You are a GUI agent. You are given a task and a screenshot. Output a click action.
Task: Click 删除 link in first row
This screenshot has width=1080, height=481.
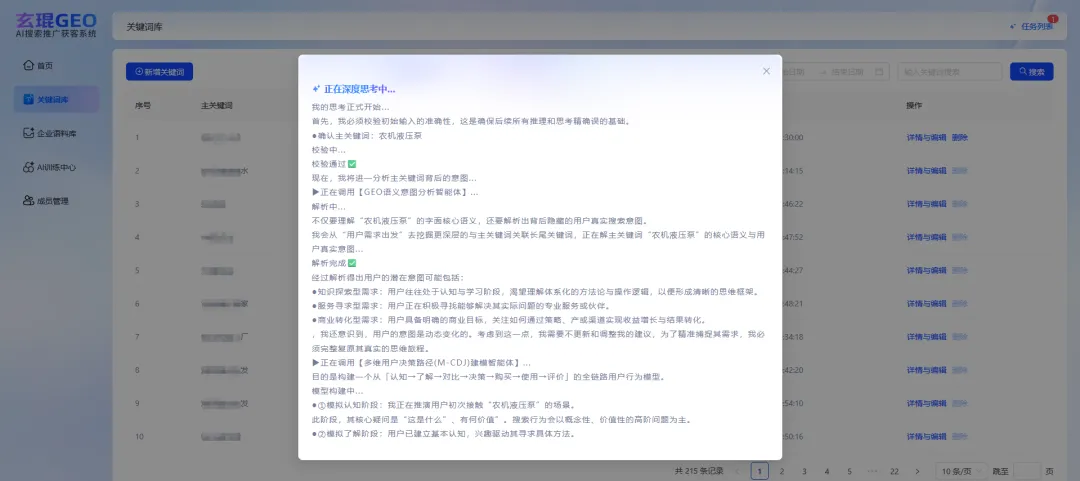tap(960, 137)
